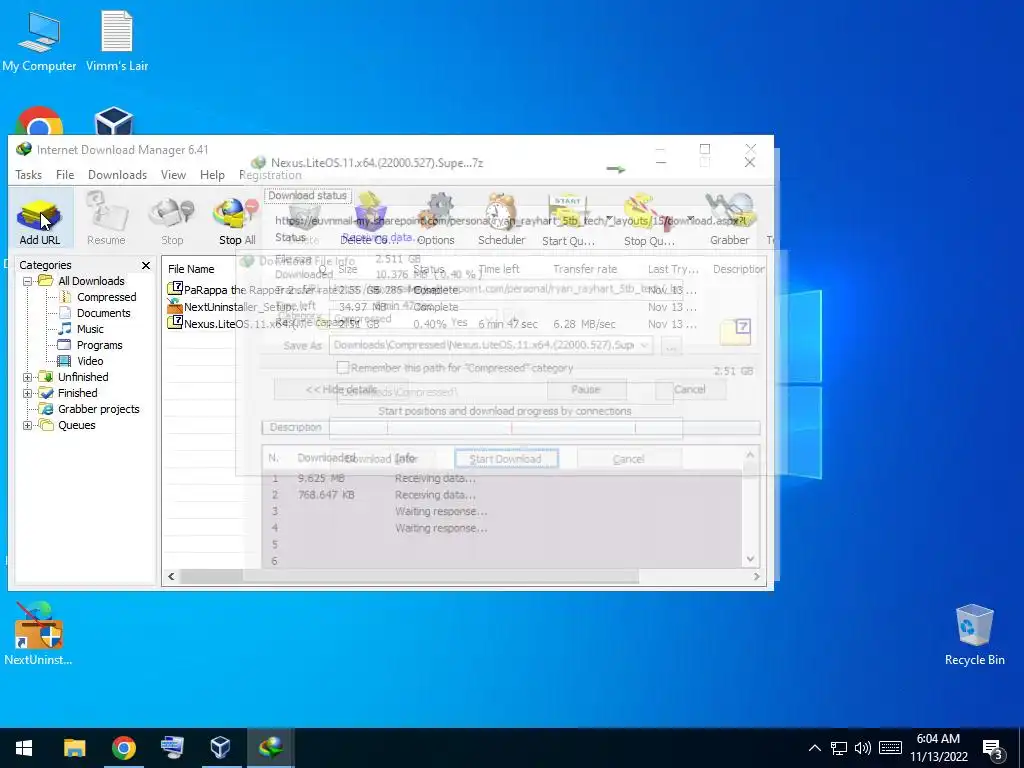Open the notification center icon
This screenshot has height=768, width=1024.
pos(993,749)
